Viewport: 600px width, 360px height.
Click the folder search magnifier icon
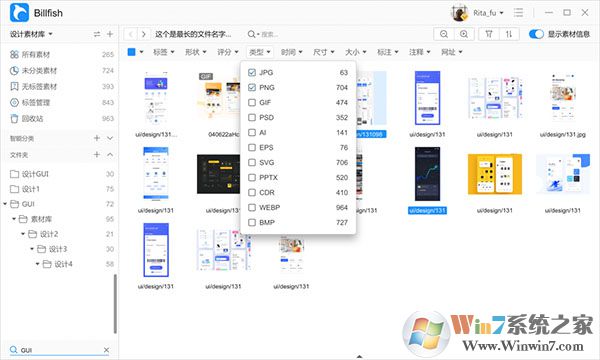[x=13, y=350]
